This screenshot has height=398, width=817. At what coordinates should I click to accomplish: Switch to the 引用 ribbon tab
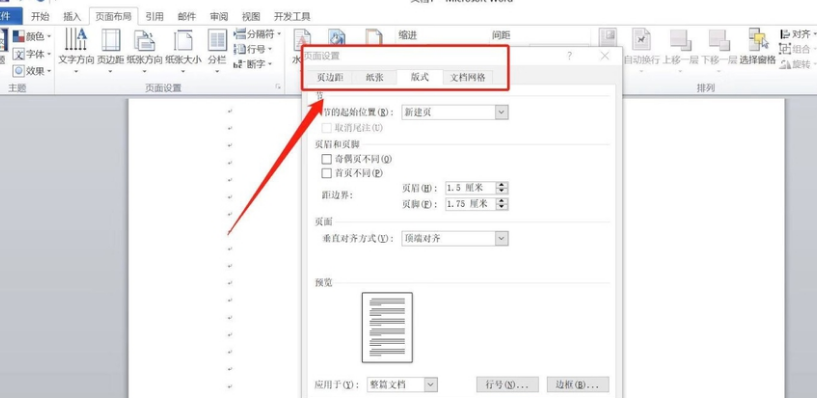[154, 16]
